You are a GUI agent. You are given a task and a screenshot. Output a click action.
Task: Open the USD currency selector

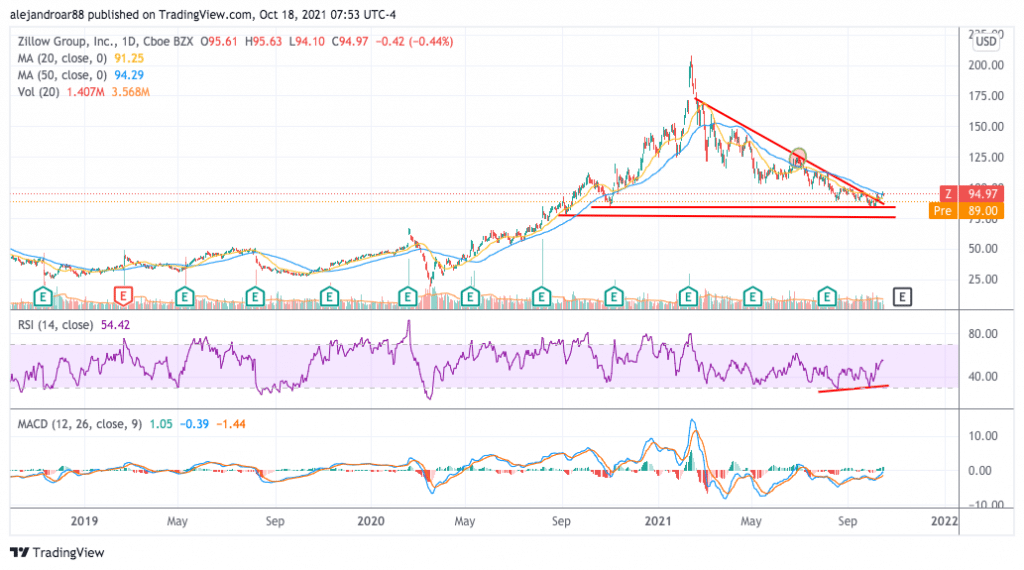pyautogui.click(x=986, y=42)
